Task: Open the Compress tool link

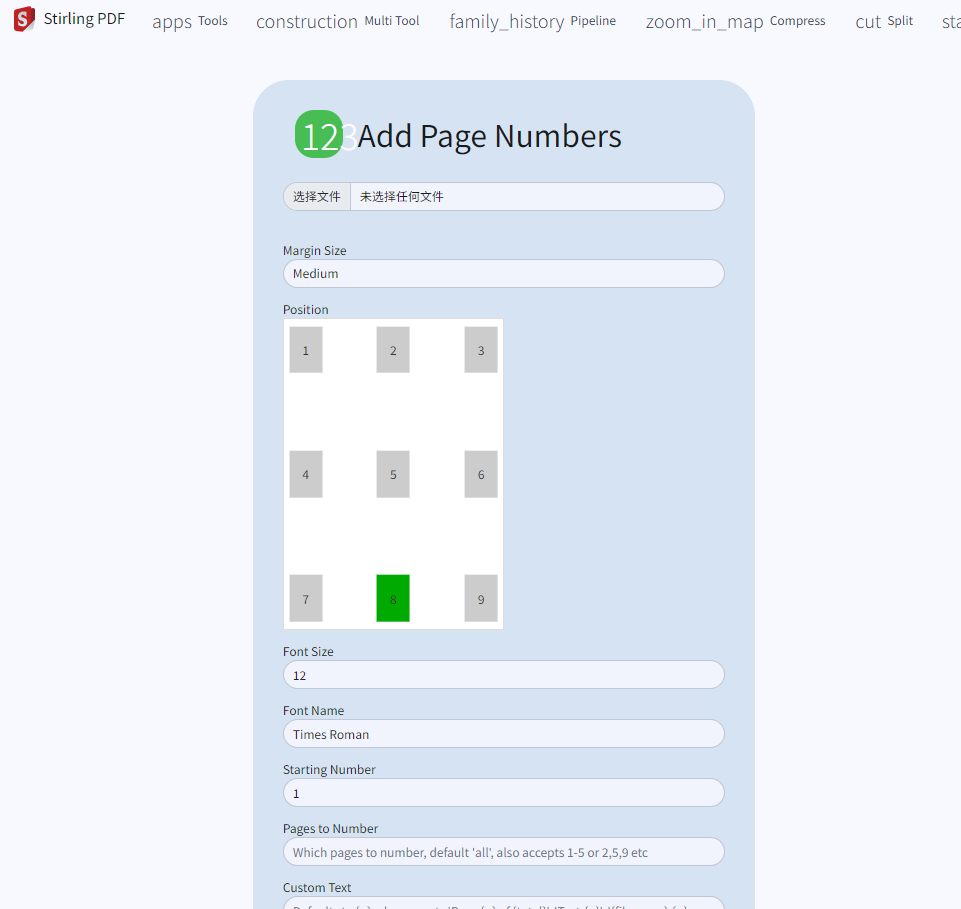Action: tap(735, 21)
